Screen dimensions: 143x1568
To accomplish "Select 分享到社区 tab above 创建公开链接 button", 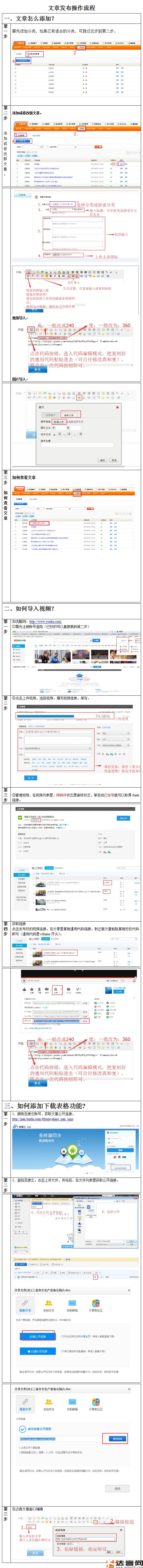I will (96, 1305).
